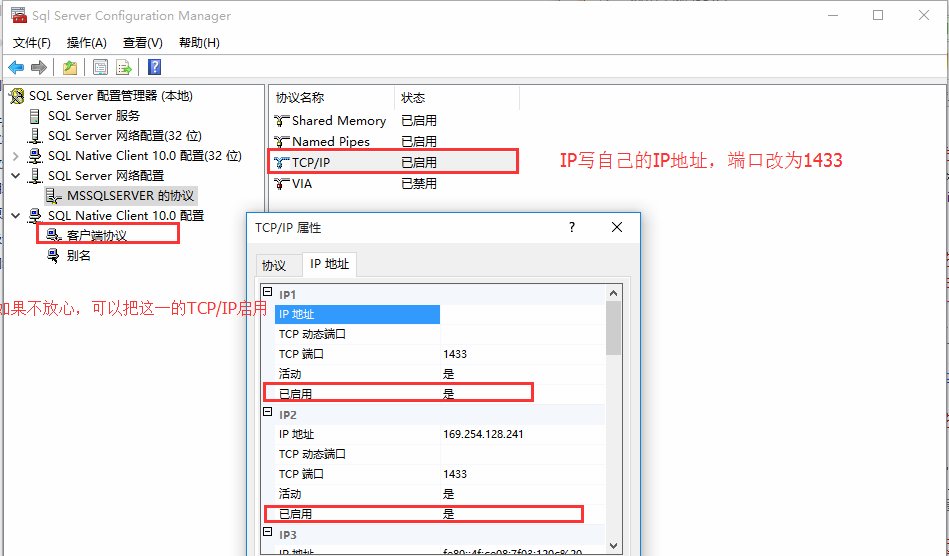Click the VIA protocol icon
Screen dimensions: 949x556
(x=281, y=183)
